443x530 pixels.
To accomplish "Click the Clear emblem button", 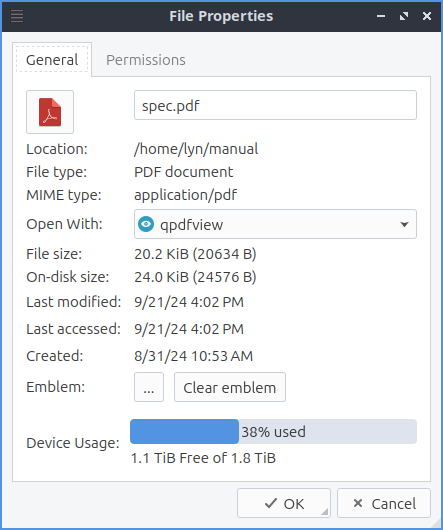I will [x=230, y=387].
